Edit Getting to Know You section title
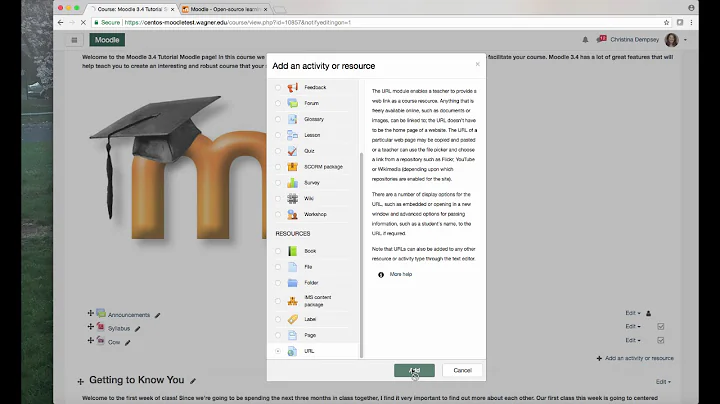720x404 pixels. pyautogui.click(x=193, y=381)
